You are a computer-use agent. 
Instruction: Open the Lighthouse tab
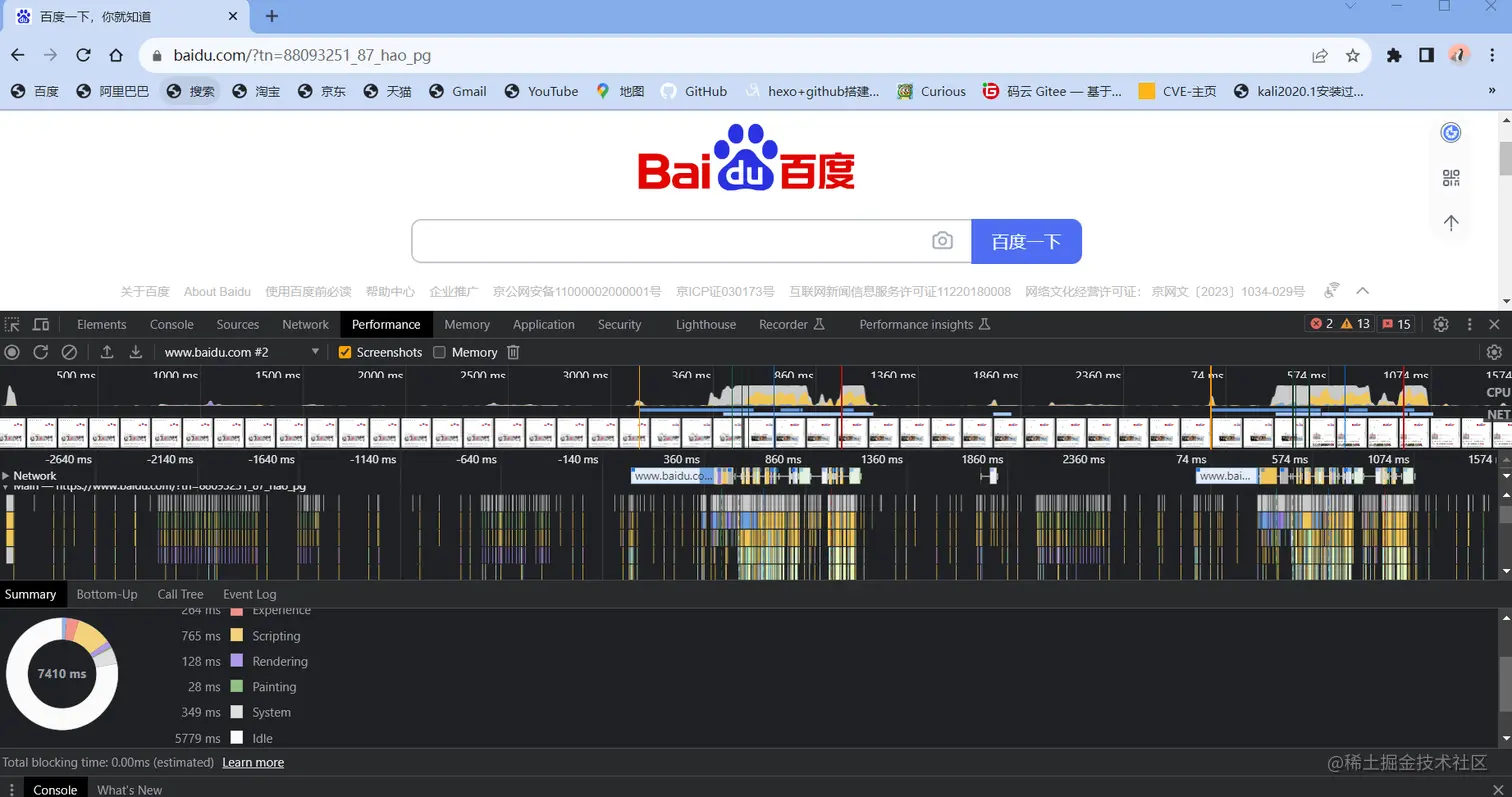pos(706,324)
